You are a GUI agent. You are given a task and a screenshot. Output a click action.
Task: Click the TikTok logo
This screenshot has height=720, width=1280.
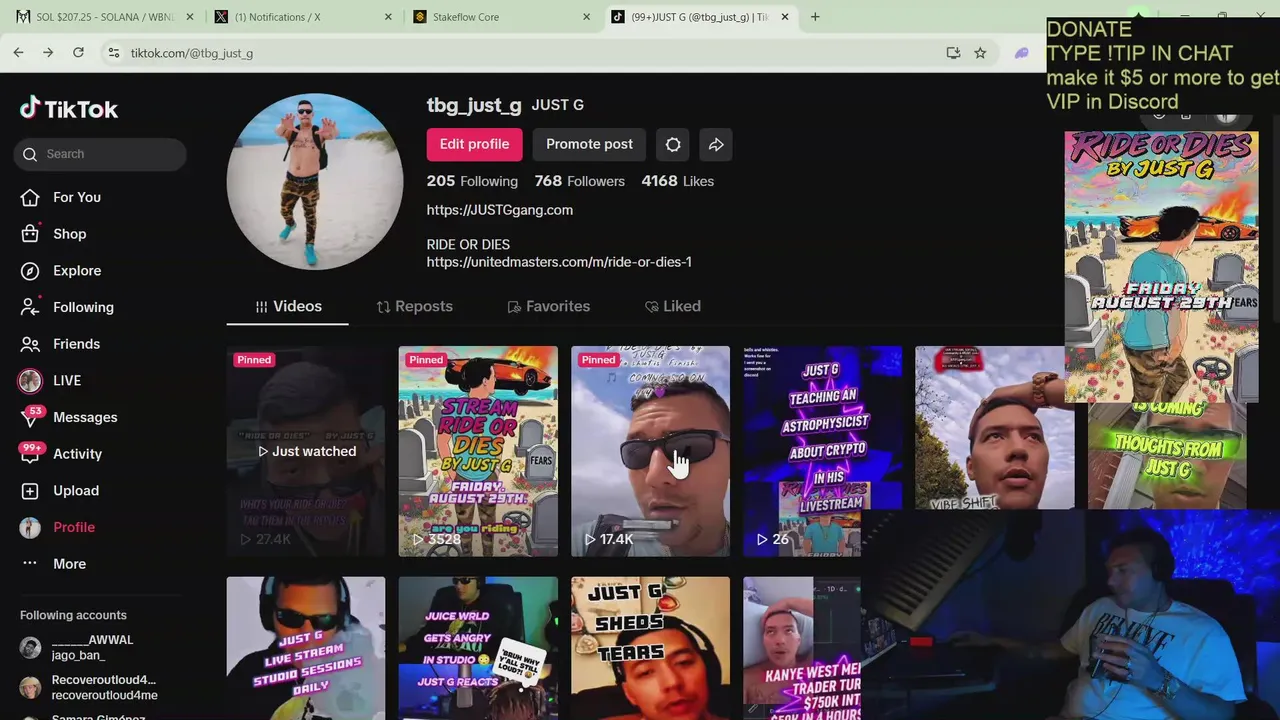click(x=69, y=108)
